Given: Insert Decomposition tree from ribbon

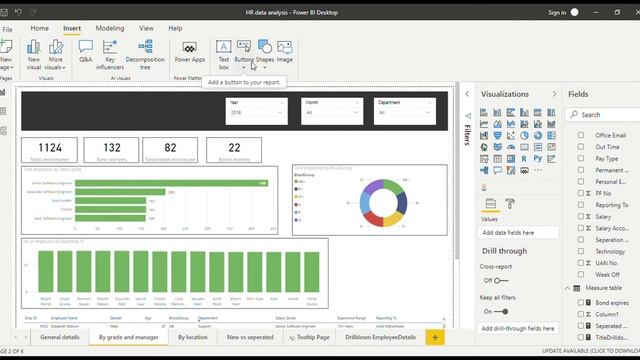Looking at the screenshot, I should [145, 55].
